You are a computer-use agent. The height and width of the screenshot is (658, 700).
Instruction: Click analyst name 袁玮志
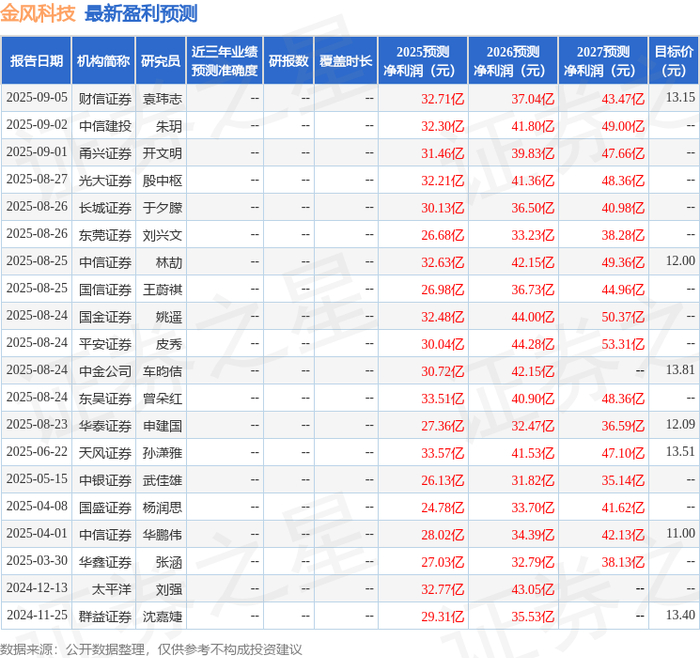click(x=162, y=98)
